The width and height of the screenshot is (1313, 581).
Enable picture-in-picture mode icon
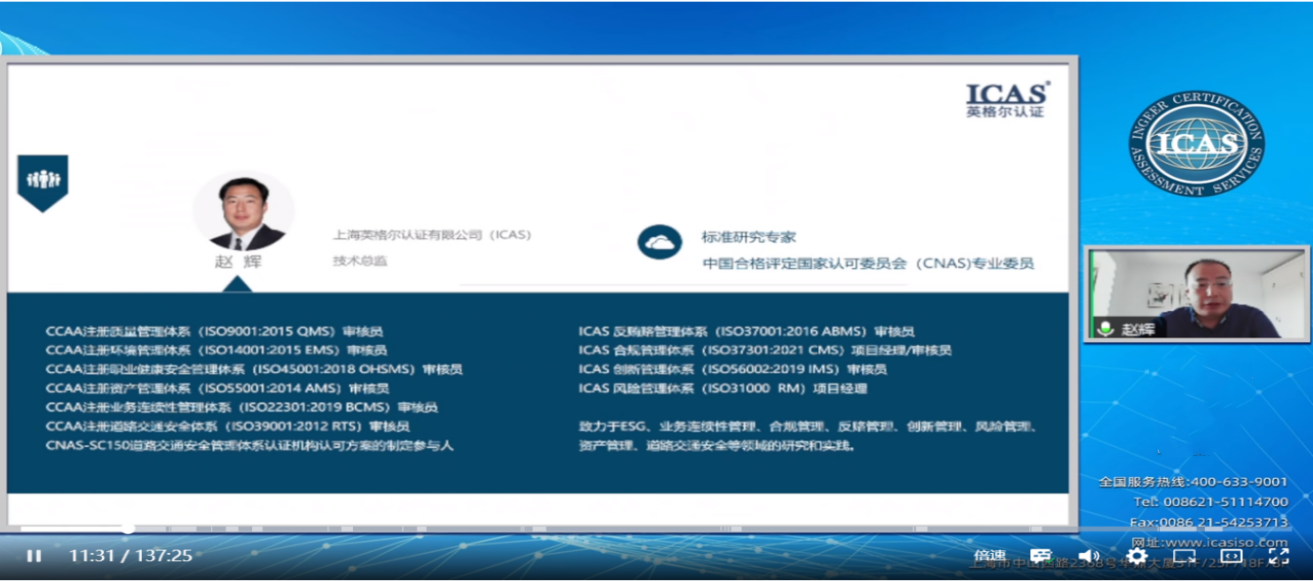1184,556
